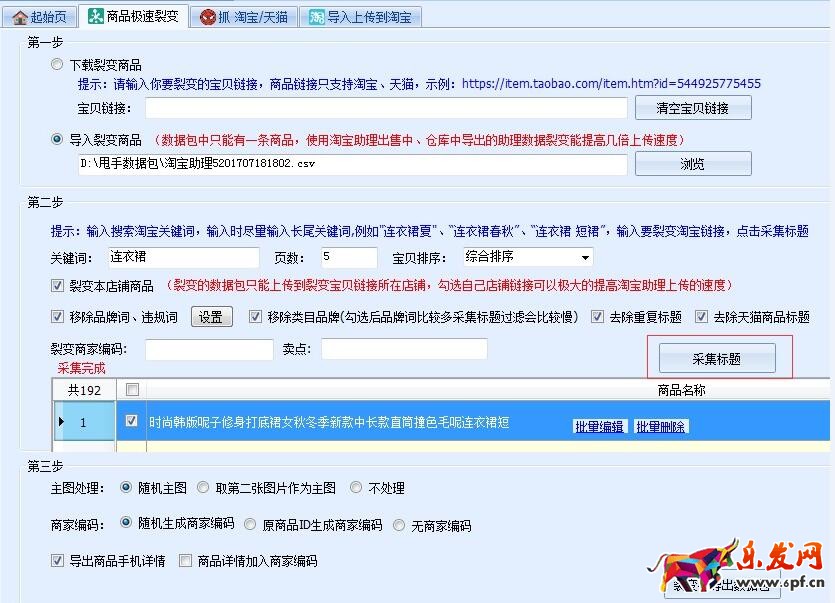
Task: Switch to the 起始页 tab
Action: 40,17
